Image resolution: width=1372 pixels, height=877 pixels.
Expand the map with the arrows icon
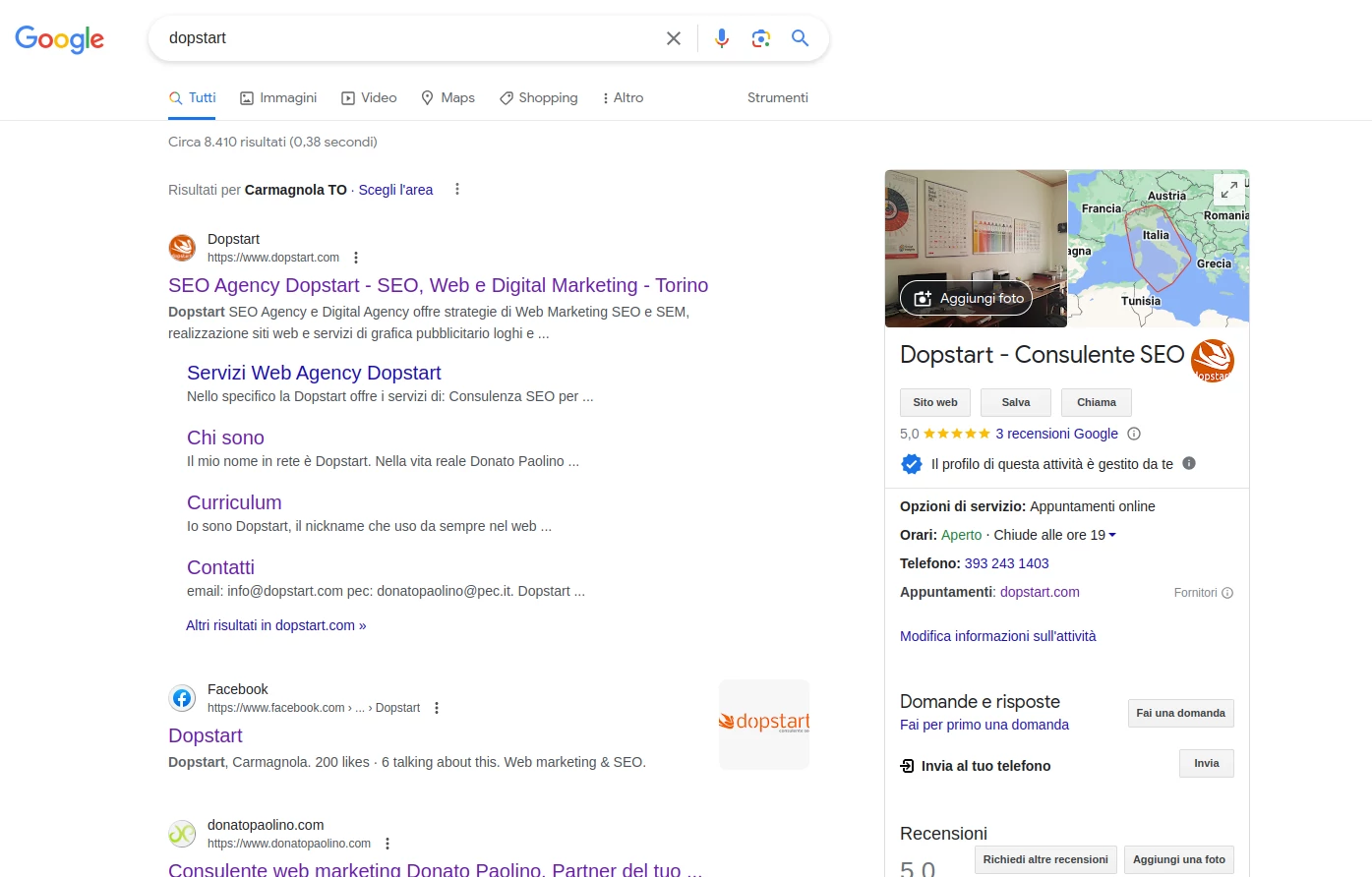[1229, 190]
